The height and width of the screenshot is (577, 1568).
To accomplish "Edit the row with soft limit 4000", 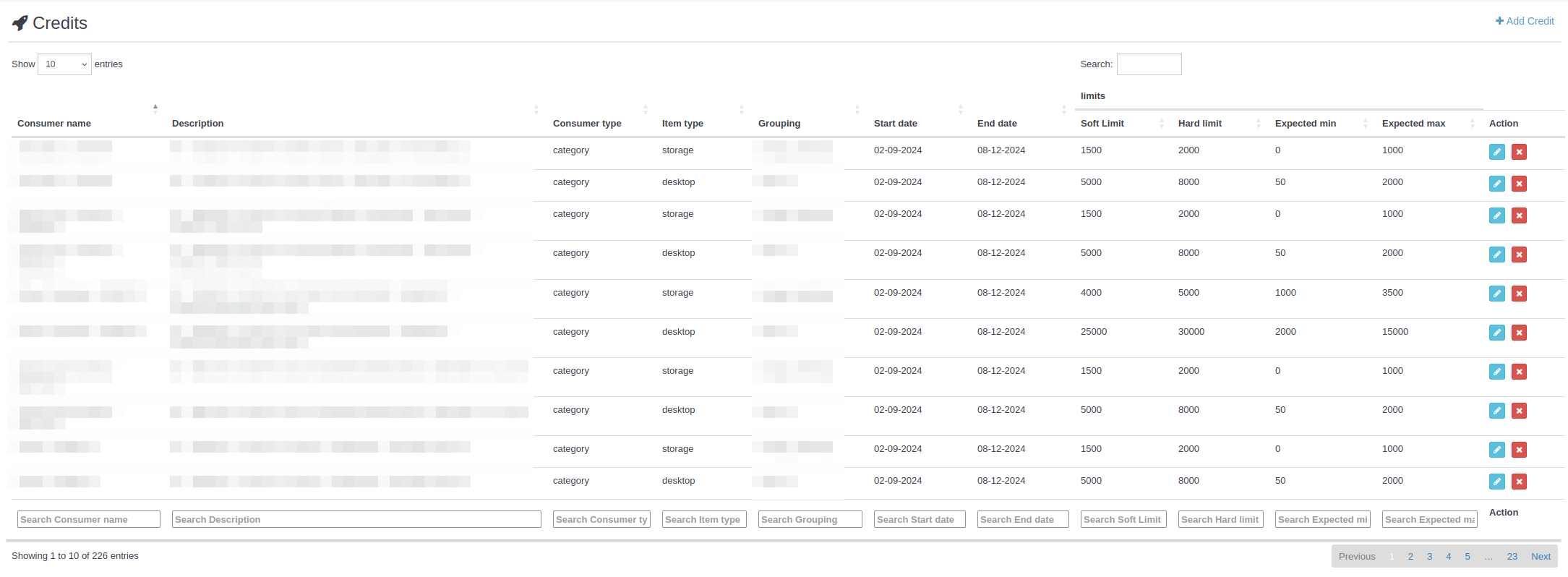I will pos(1496,294).
